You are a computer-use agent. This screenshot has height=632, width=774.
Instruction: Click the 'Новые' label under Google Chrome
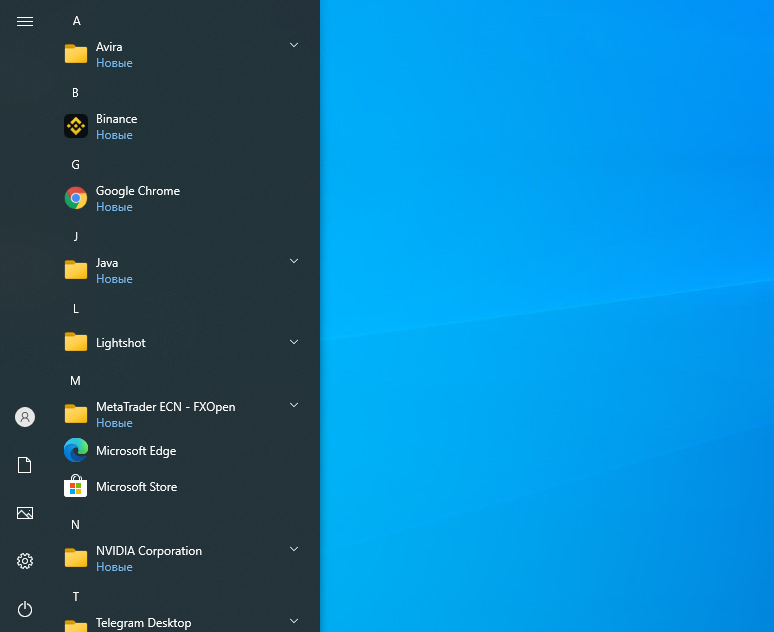pyautogui.click(x=114, y=207)
